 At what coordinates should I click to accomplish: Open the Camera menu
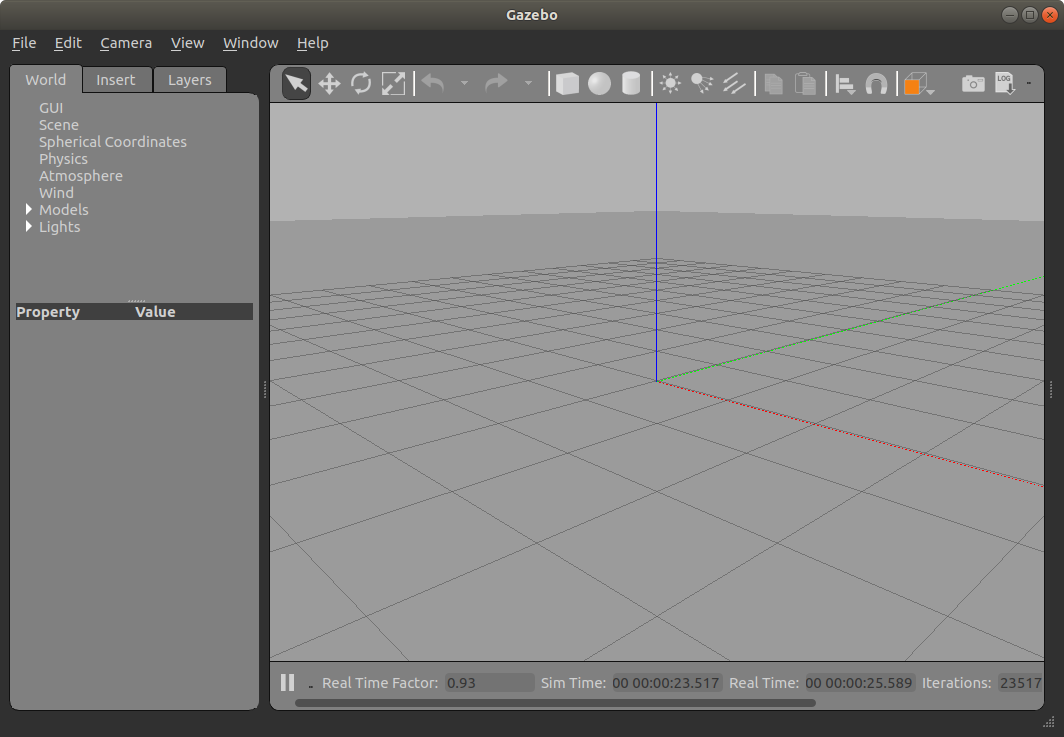coord(125,43)
